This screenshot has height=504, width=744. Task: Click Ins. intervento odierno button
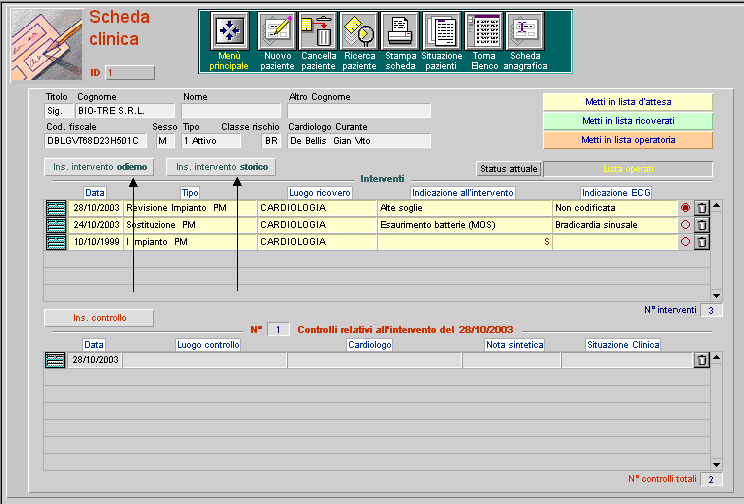99,167
